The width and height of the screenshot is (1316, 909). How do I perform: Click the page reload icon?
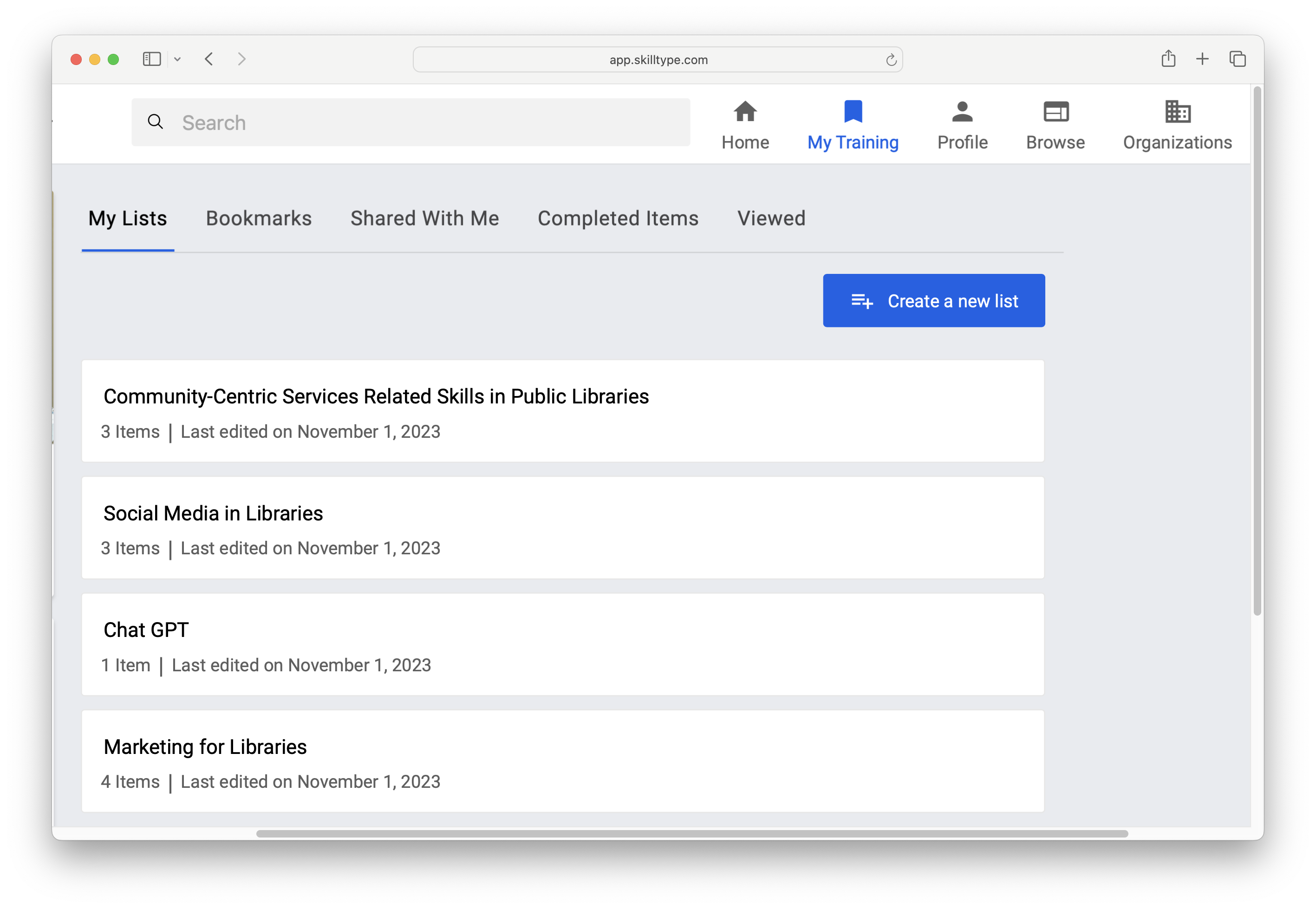tap(891, 60)
